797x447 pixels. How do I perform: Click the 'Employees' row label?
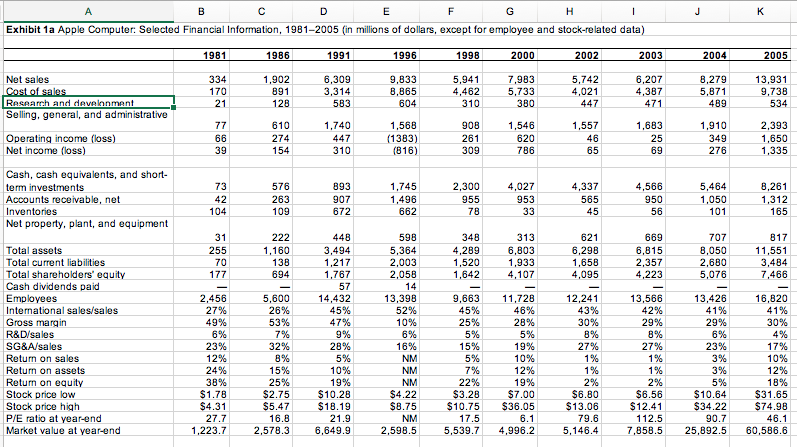point(32,299)
